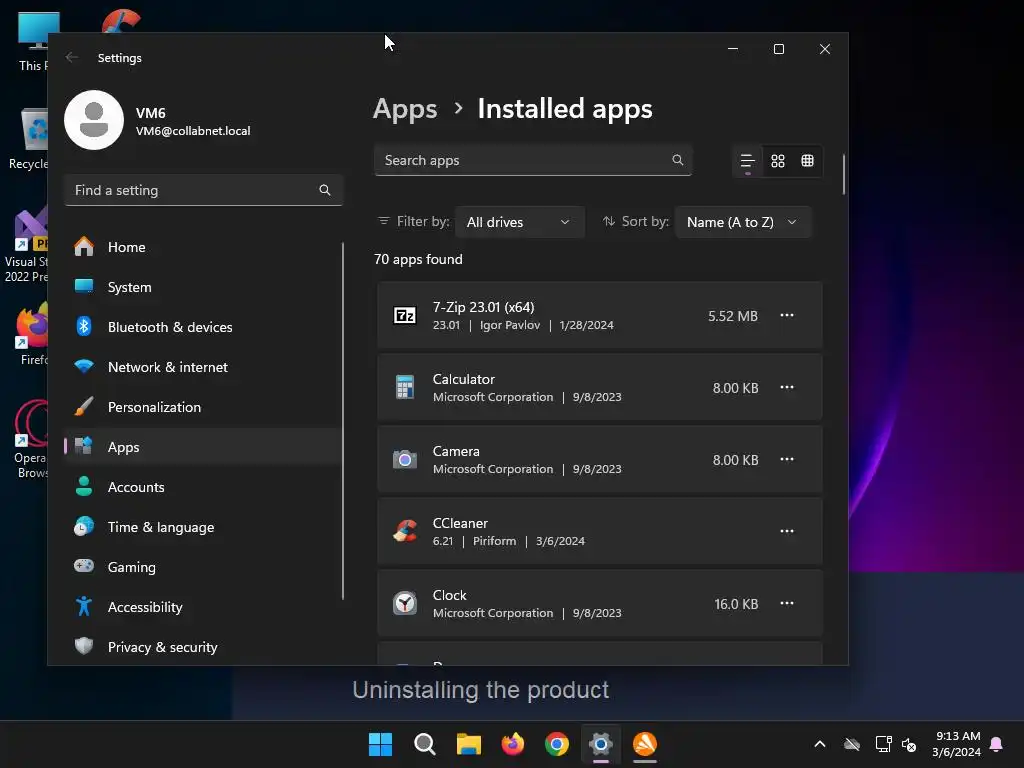Click the installed apps scrollbar
The width and height of the screenshot is (1024, 768).
click(x=844, y=174)
